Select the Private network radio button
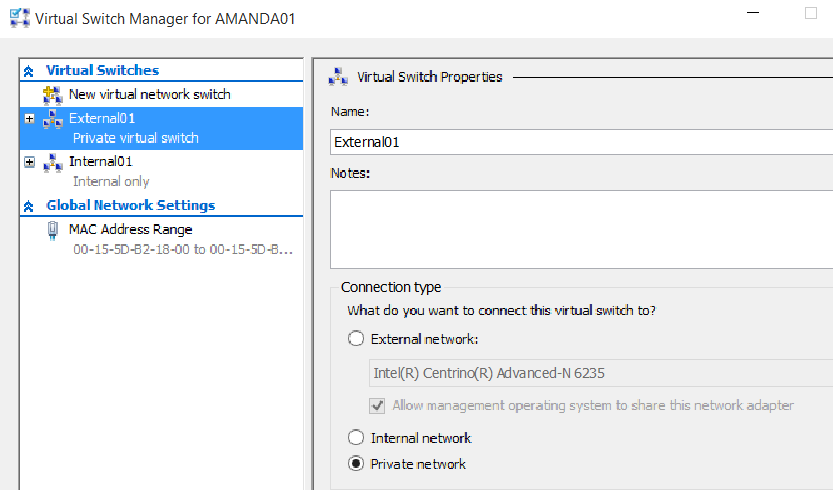Screen dimensions: 833x490 click(x=356, y=464)
